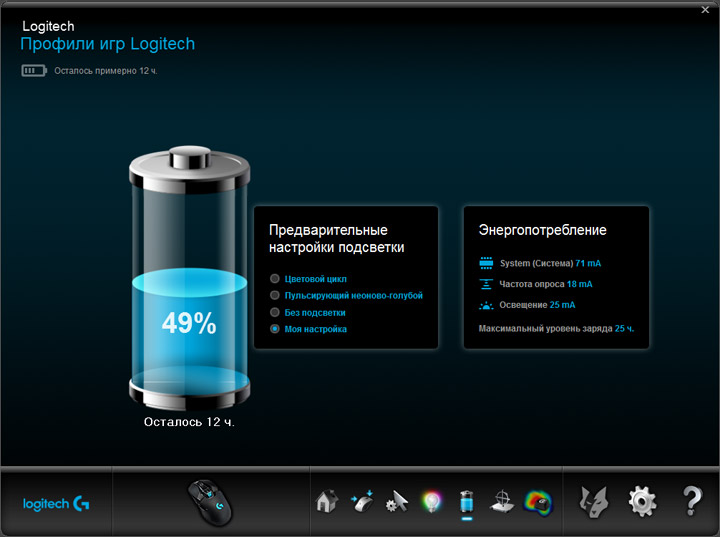Viewport: 720px width, 537px height.
Task: Click the Logitech G logo
Action: click(56, 503)
